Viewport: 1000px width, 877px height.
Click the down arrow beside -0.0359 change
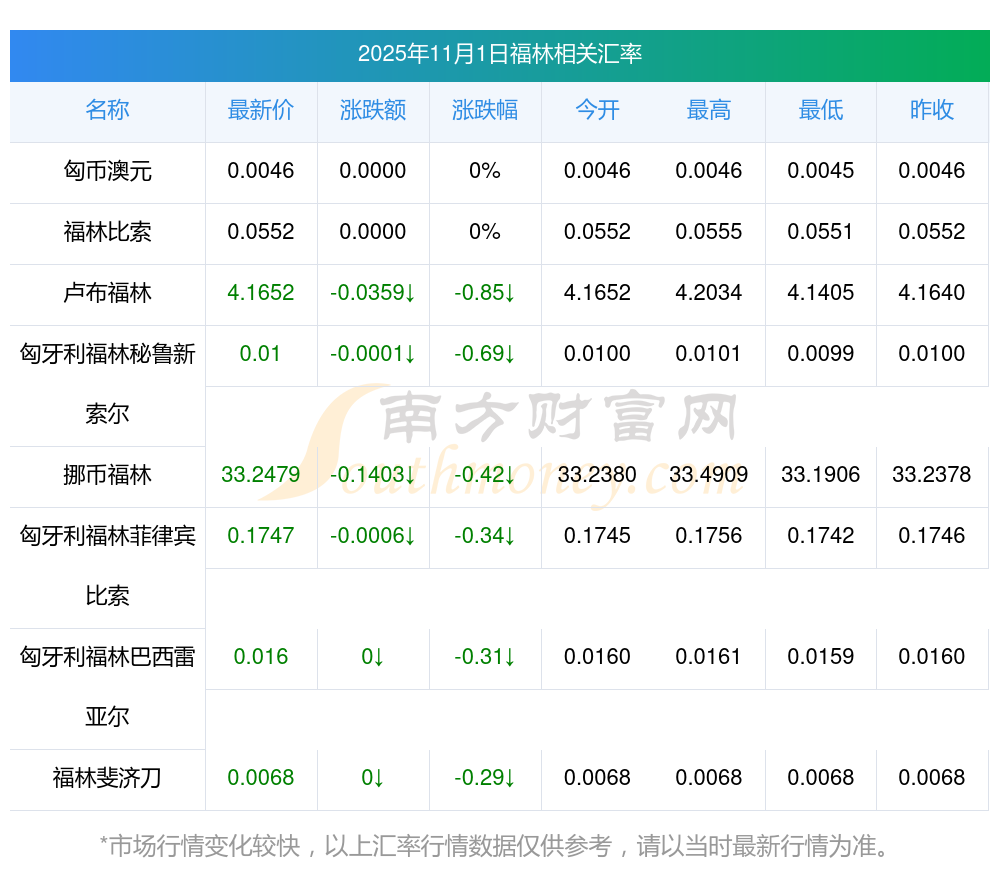pos(410,293)
